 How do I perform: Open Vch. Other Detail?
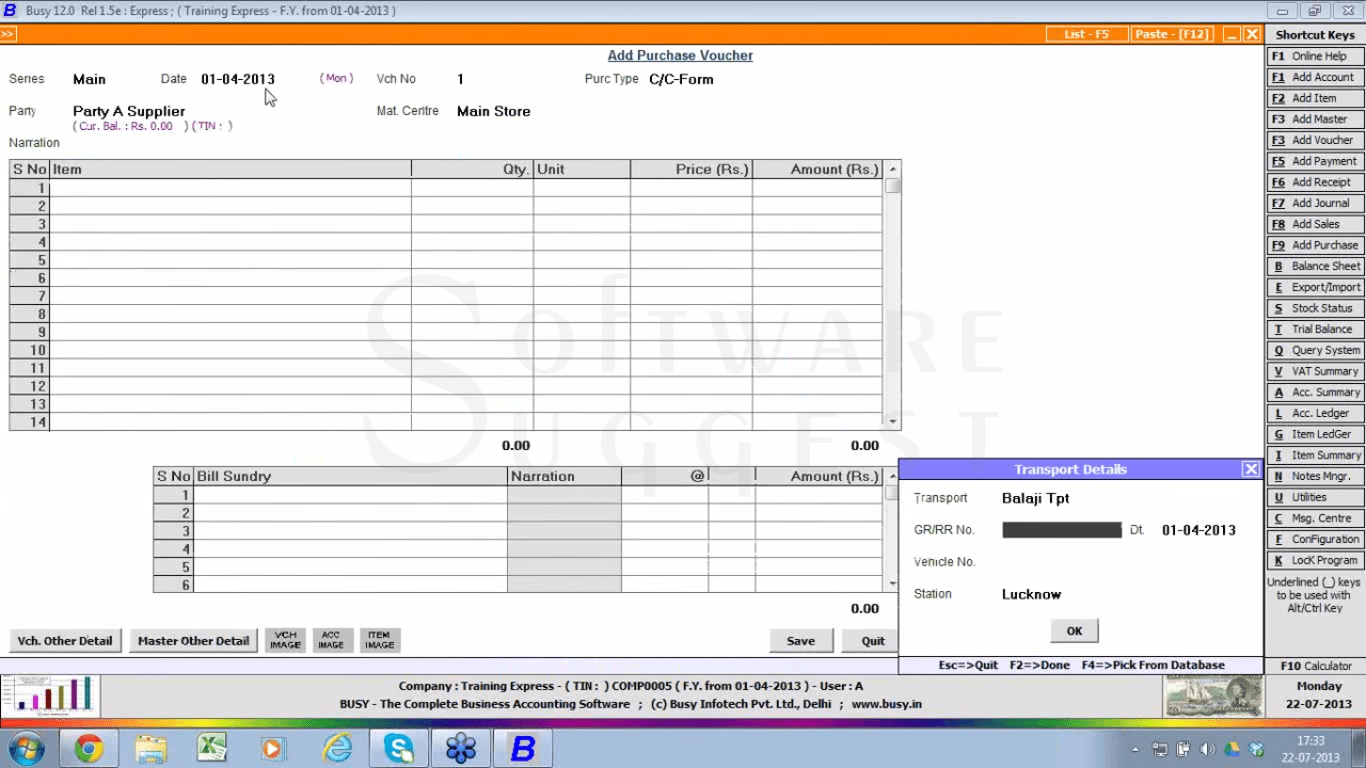65,640
